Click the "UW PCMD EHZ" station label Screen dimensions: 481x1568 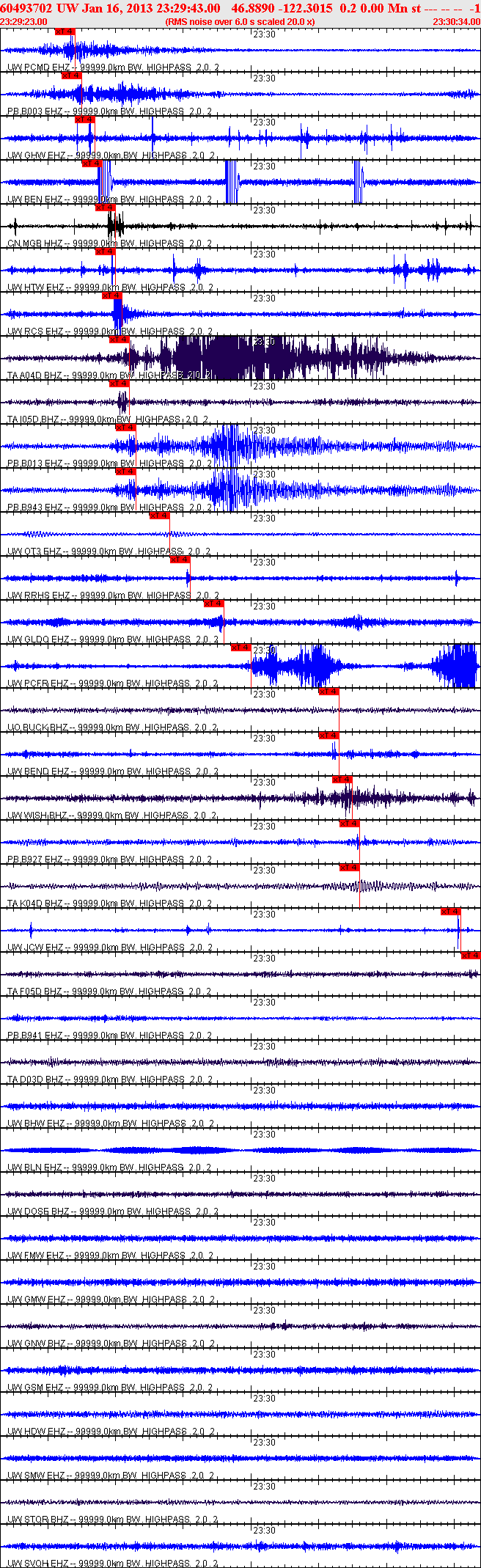point(39,67)
